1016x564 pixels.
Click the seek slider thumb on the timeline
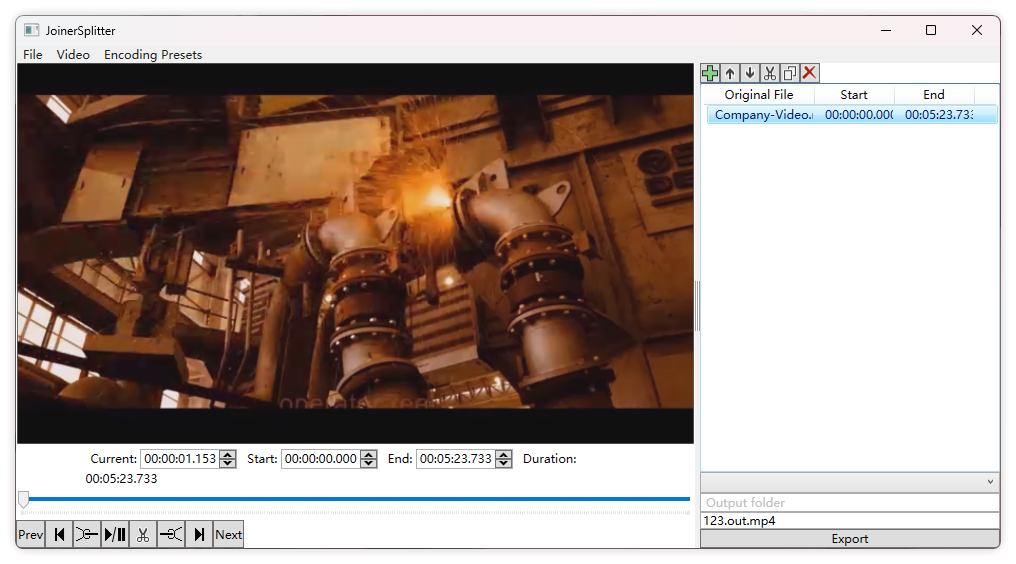click(23, 499)
